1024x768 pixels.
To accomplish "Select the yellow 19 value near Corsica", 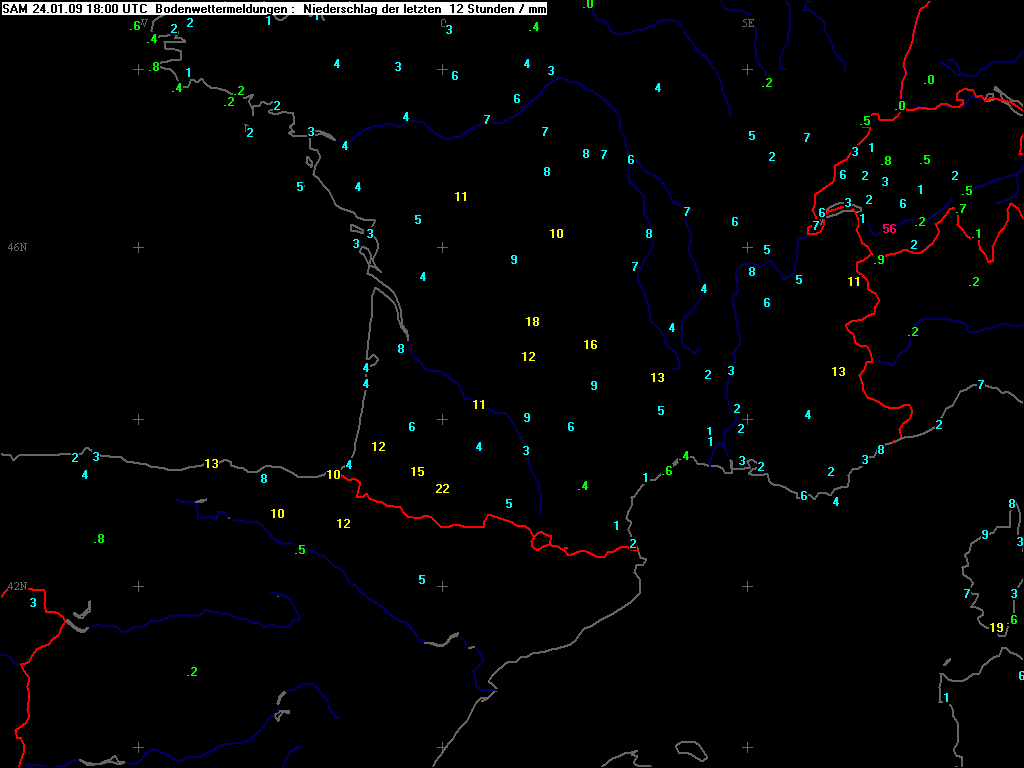I will [x=996, y=628].
